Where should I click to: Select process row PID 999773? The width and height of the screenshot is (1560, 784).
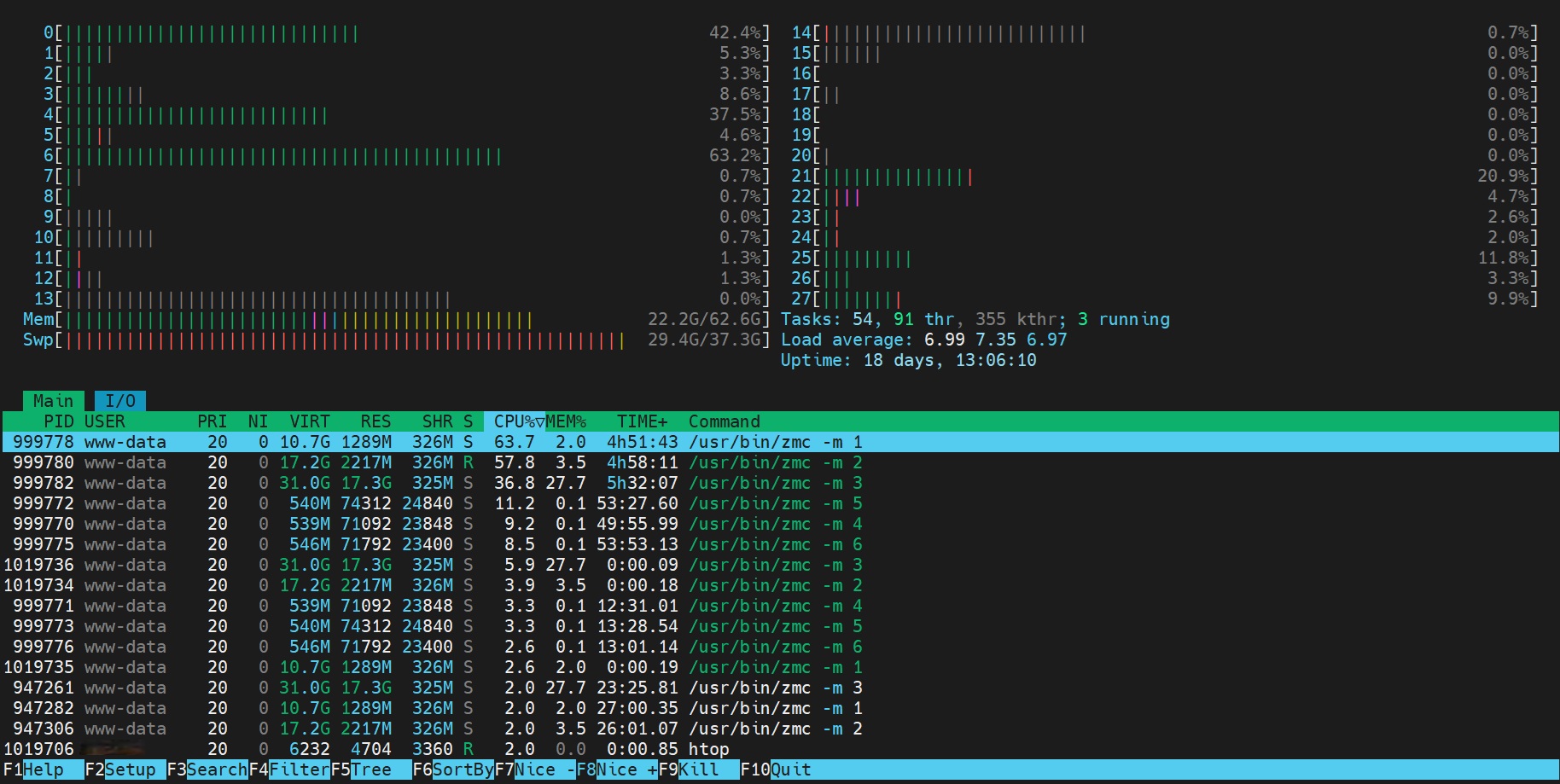click(x=780, y=626)
